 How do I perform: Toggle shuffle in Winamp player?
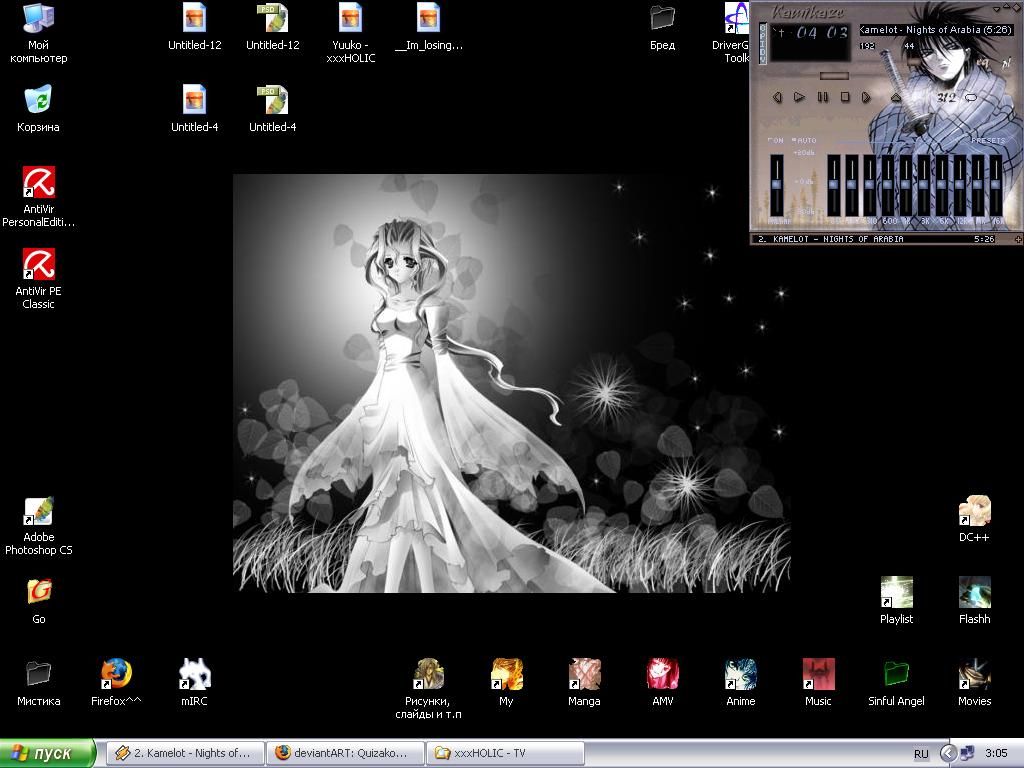pyautogui.click(x=946, y=97)
